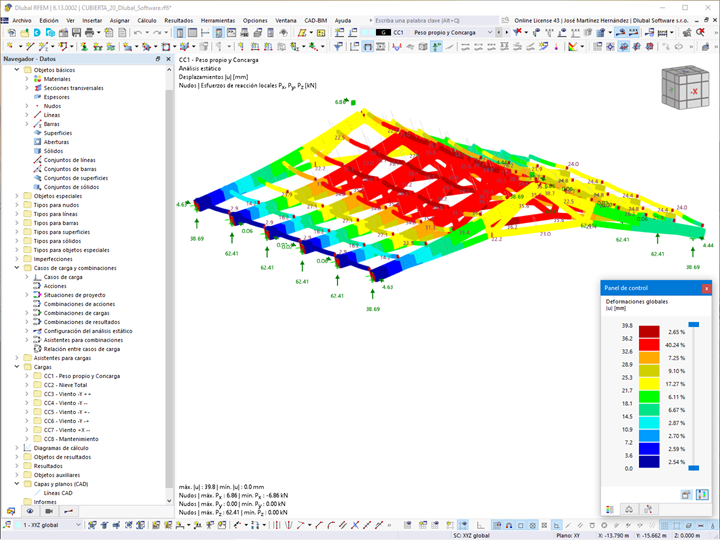Viewport: 720px width, 540px height.
Task: Click the find with red X icon
Action: point(700,32)
